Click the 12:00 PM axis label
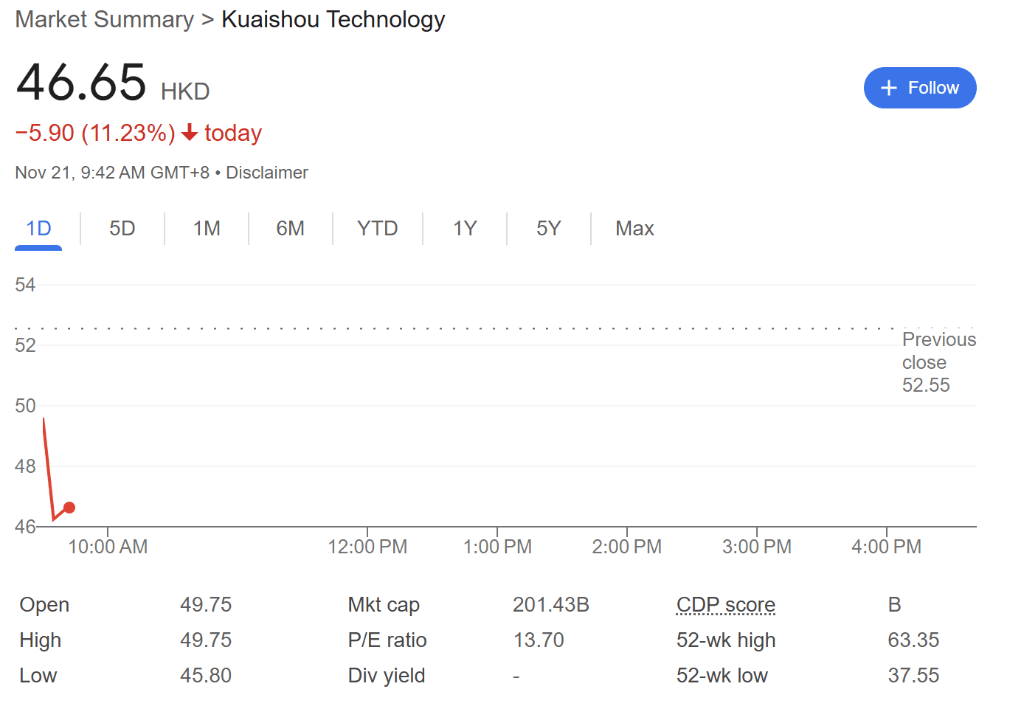Image resolution: width=1024 pixels, height=701 pixels. 367,547
